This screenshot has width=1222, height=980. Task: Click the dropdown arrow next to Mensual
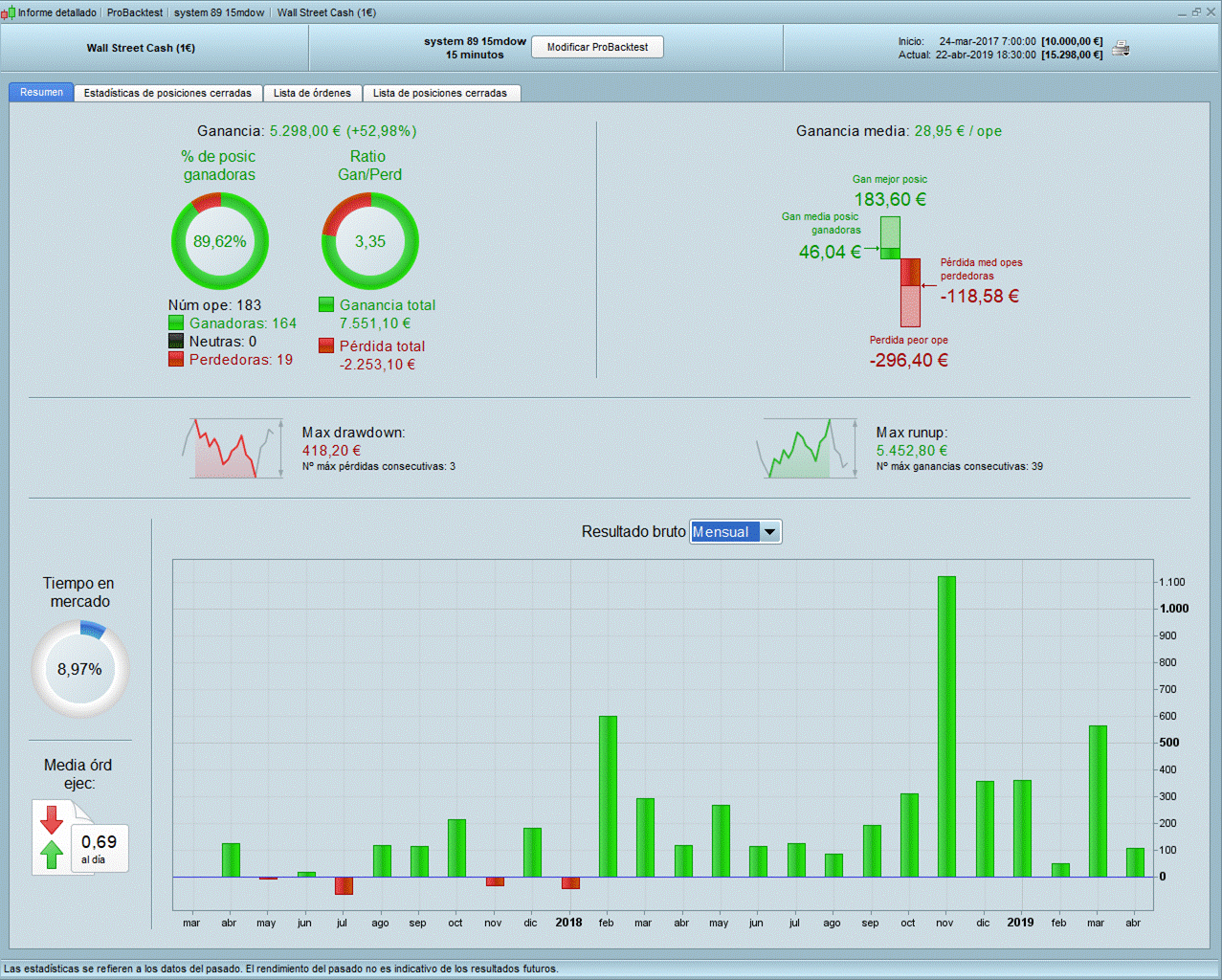point(769,532)
